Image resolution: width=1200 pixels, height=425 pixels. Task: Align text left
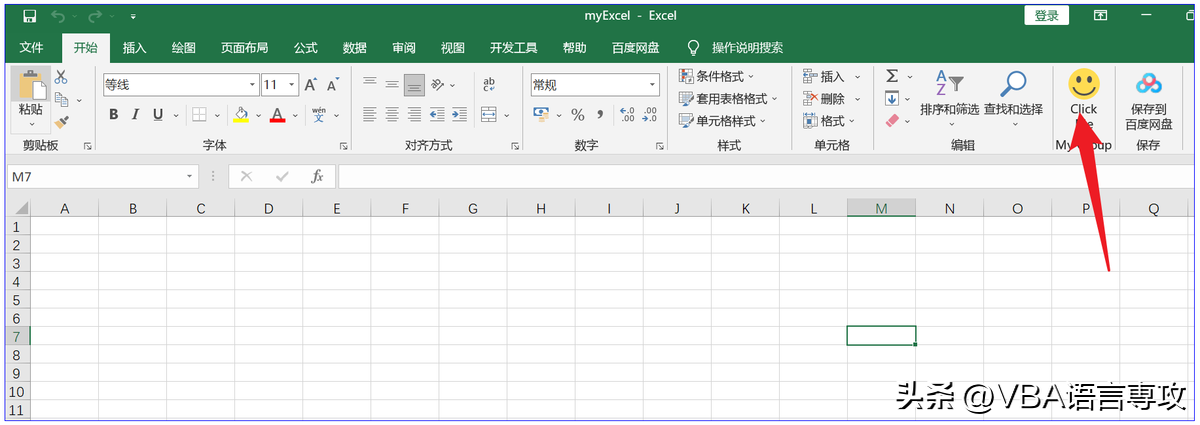370,115
